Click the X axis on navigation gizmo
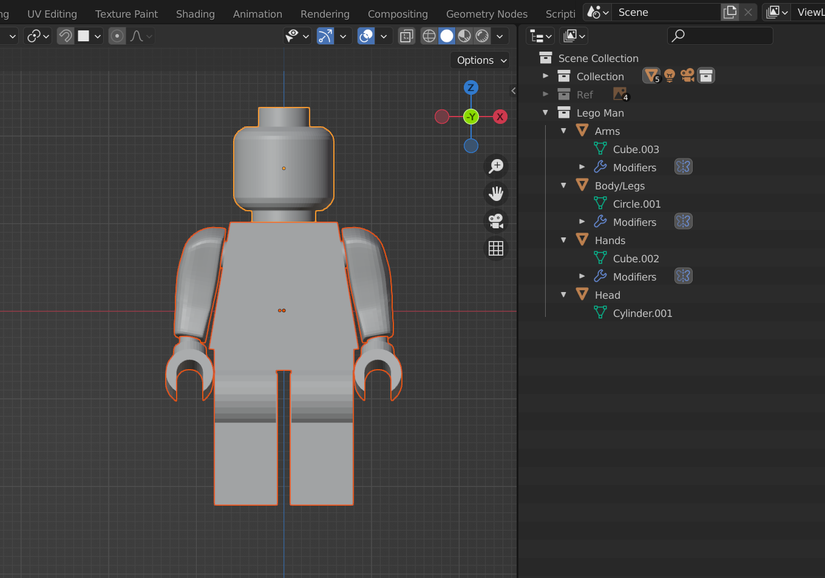This screenshot has height=578, width=825. [500, 116]
